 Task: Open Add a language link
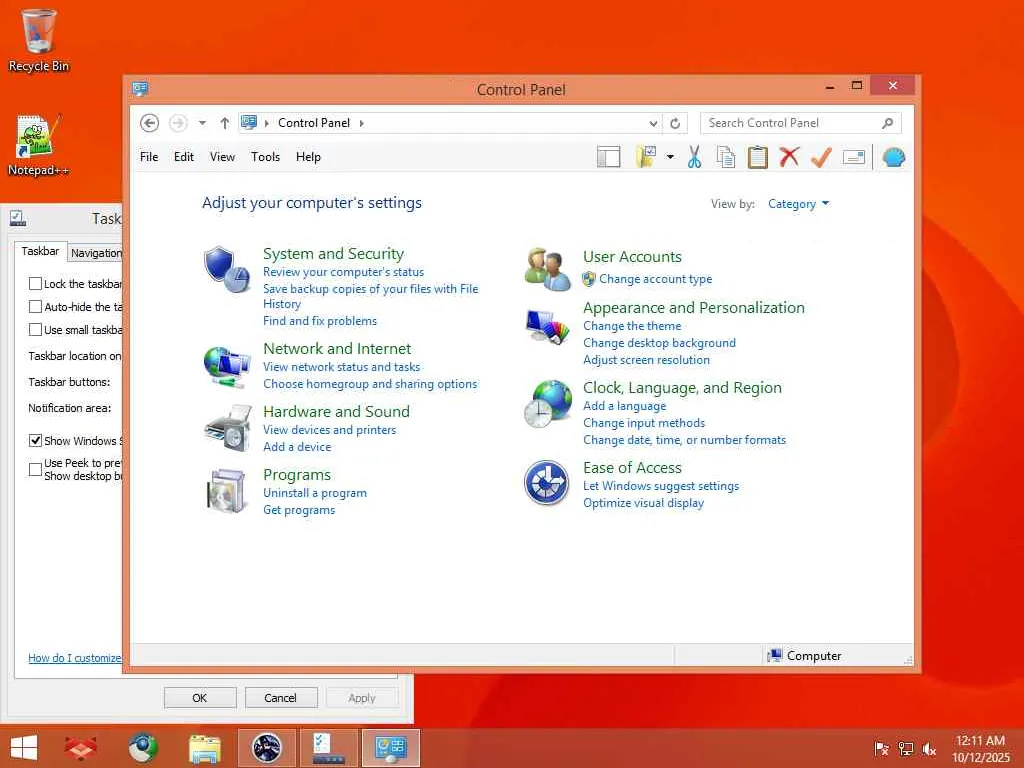click(x=624, y=406)
